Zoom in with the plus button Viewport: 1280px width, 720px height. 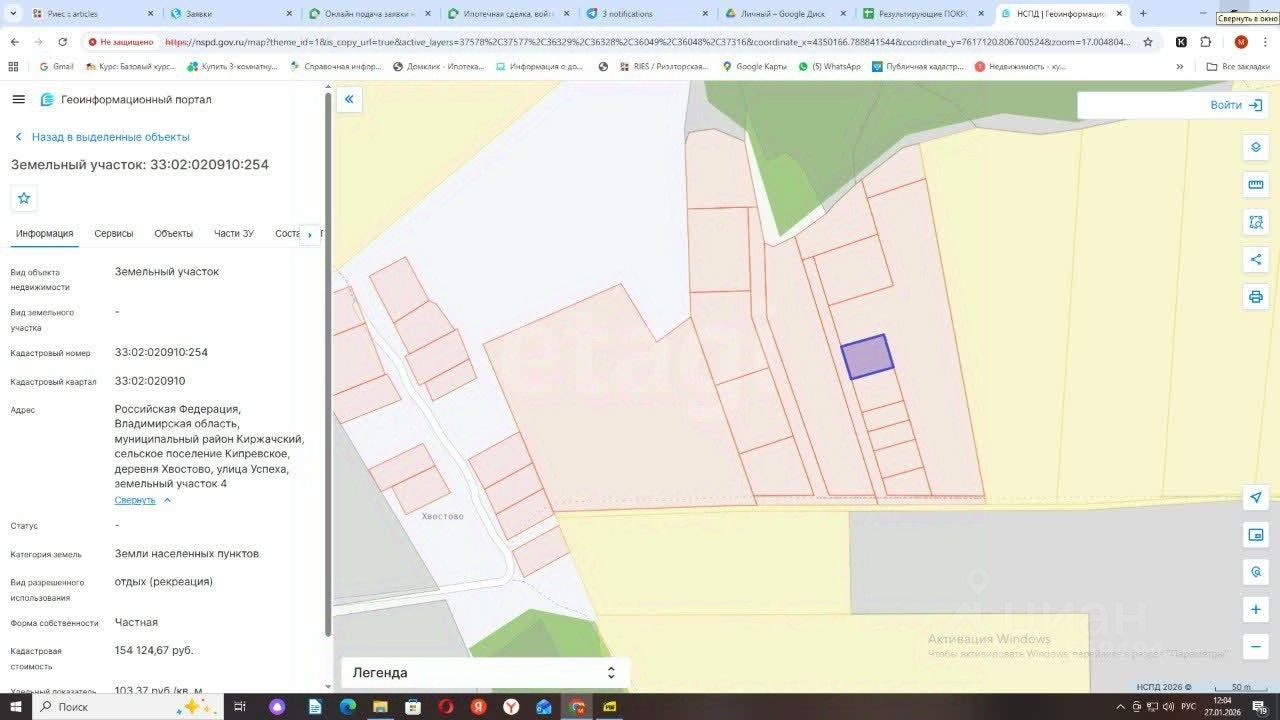click(x=1256, y=609)
